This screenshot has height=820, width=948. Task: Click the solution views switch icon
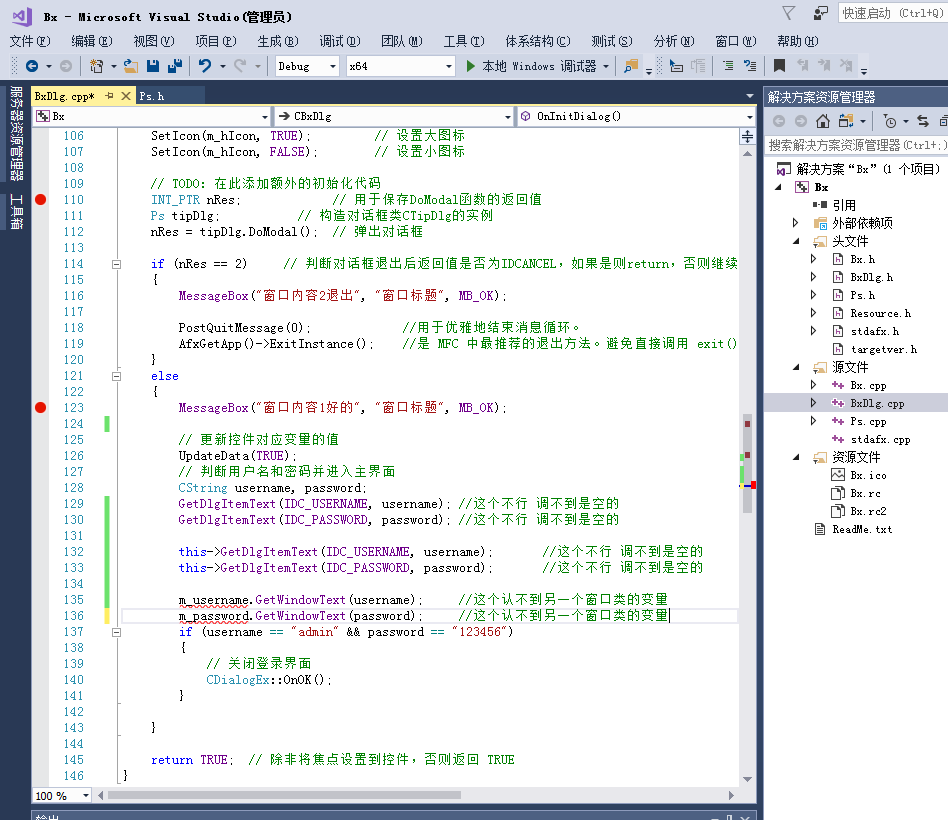[846, 121]
